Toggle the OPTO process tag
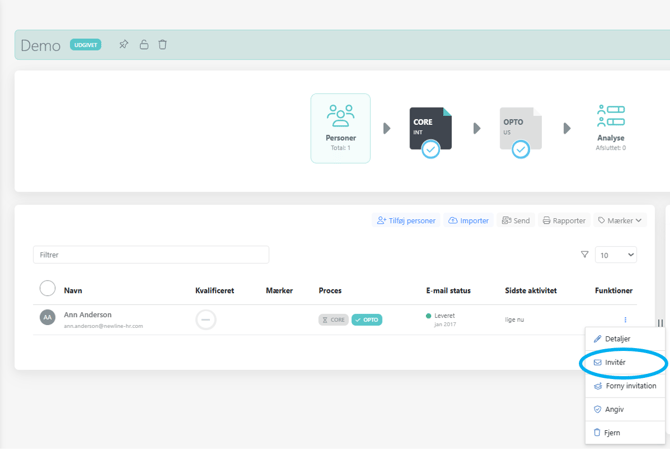The image size is (670, 451). pyautogui.click(x=367, y=320)
